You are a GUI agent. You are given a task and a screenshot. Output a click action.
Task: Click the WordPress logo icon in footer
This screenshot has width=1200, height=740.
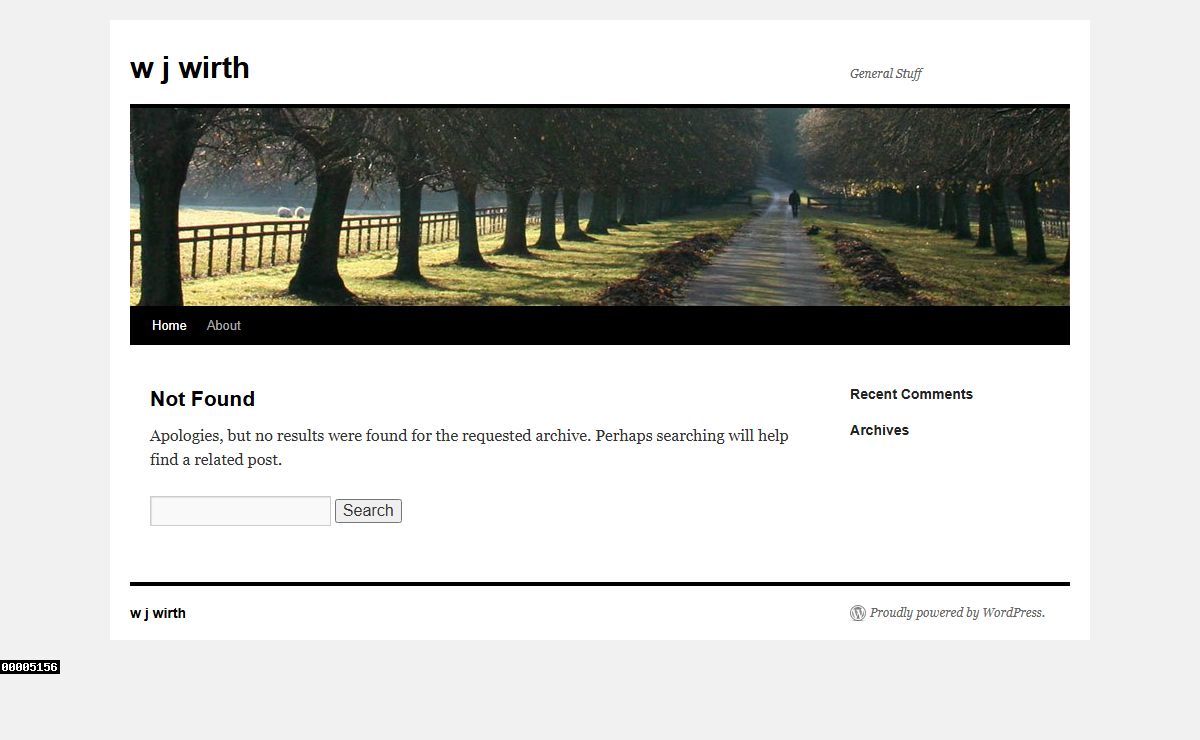click(x=858, y=613)
